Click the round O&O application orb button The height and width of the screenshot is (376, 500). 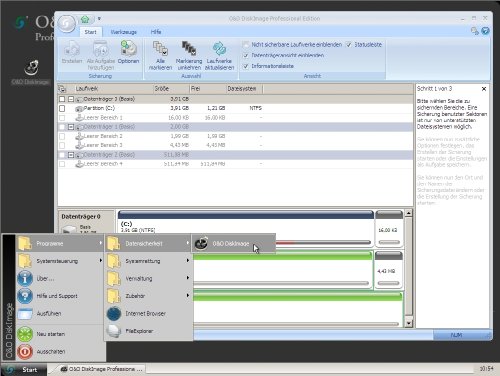(x=67, y=24)
